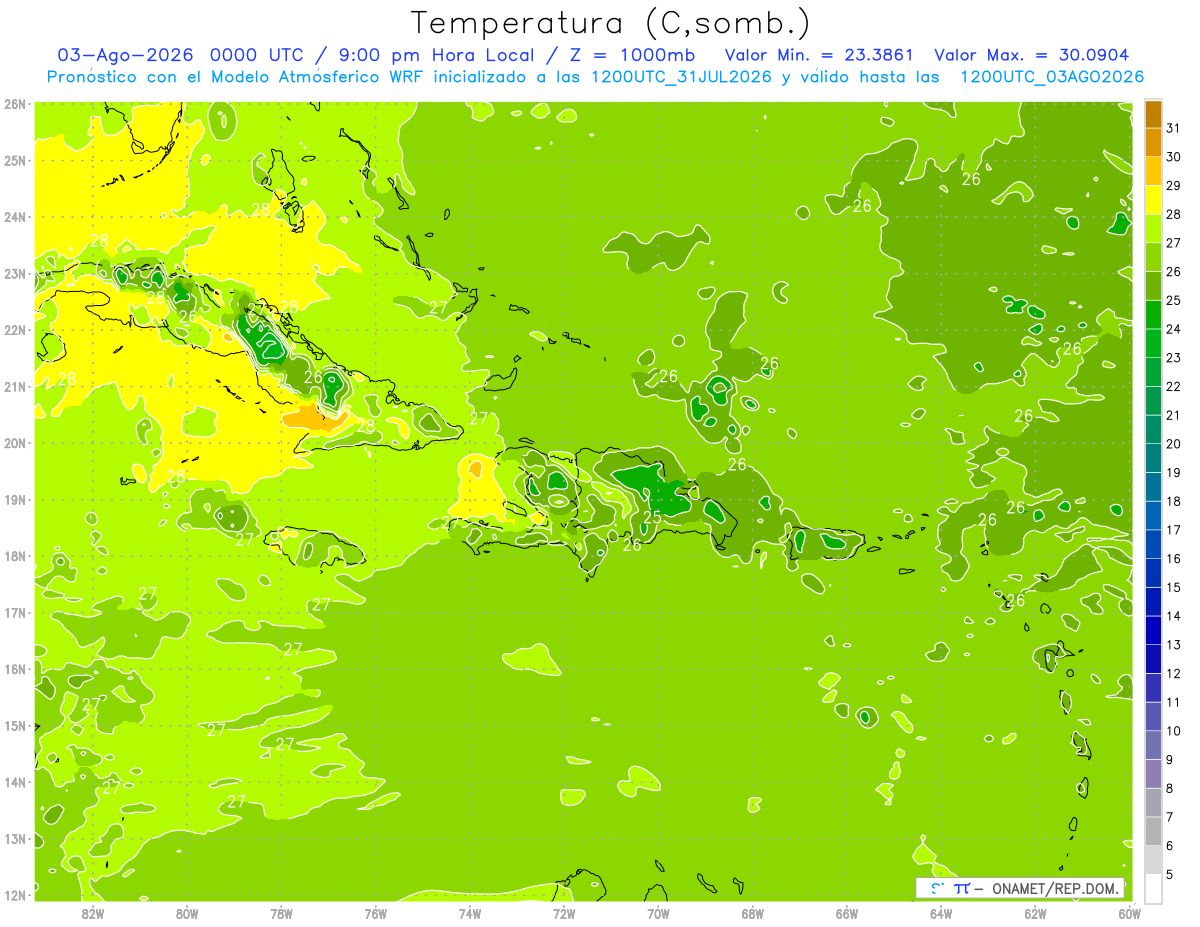Screen dimensions: 1200x927
Task: Pick the yellow colorbar segment between 28 and 29
Action: click(x=1153, y=200)
